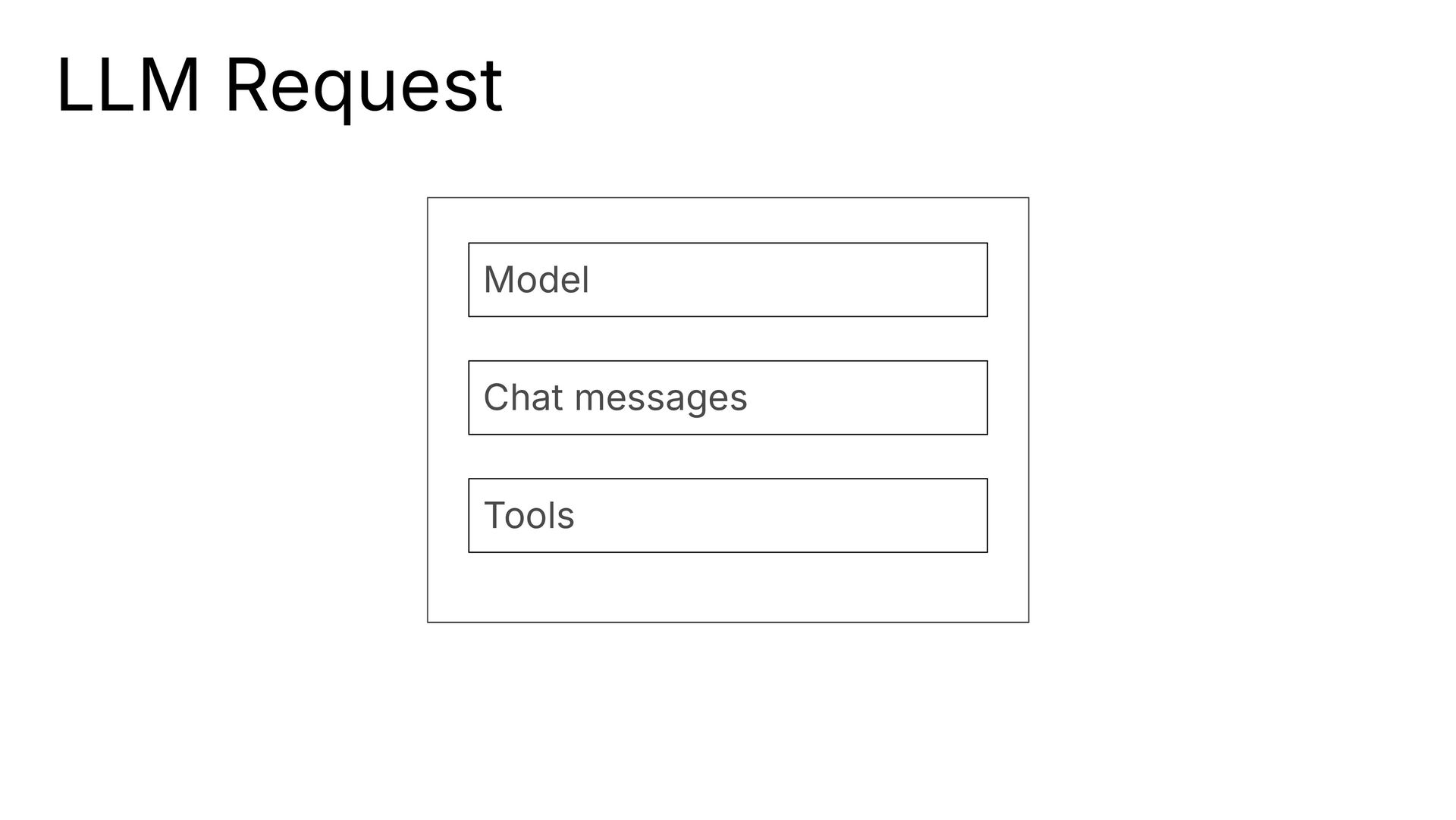1456x820 pixels.
Task: Click the word "LLM" in the title
Action: (x=128, y=85)
